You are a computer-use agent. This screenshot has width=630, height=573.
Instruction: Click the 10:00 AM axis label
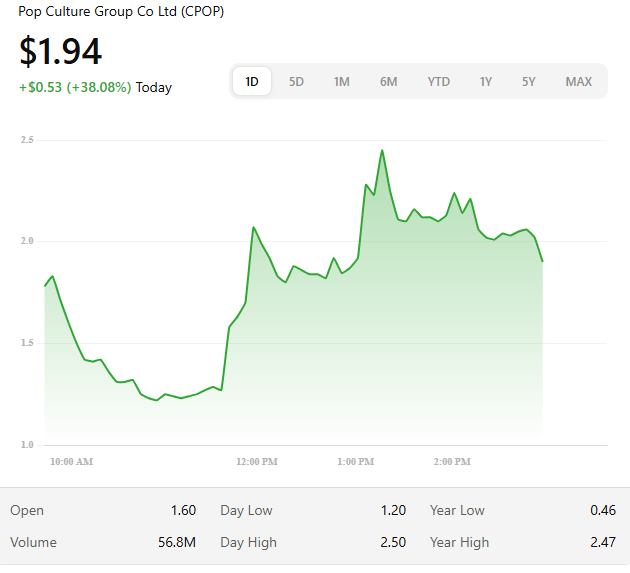pyautogui.click(x=72, y=462)
